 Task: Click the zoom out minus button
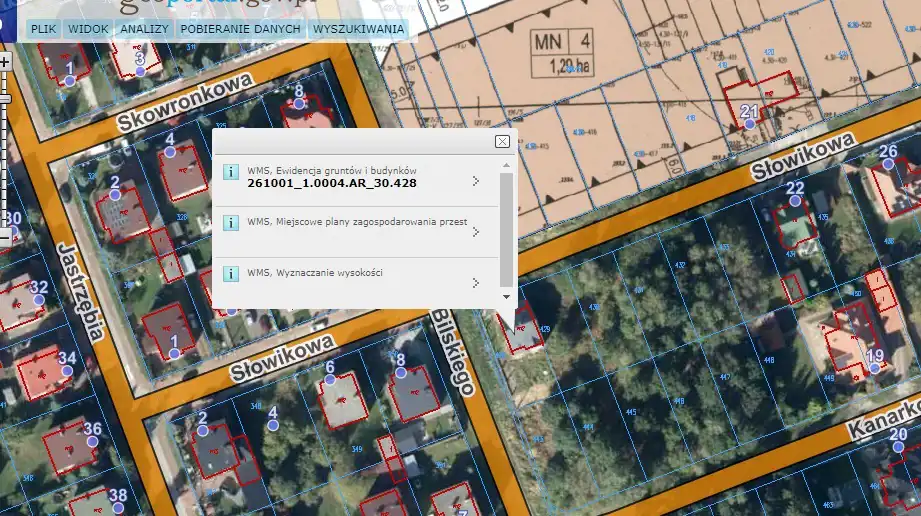point(5,238)
